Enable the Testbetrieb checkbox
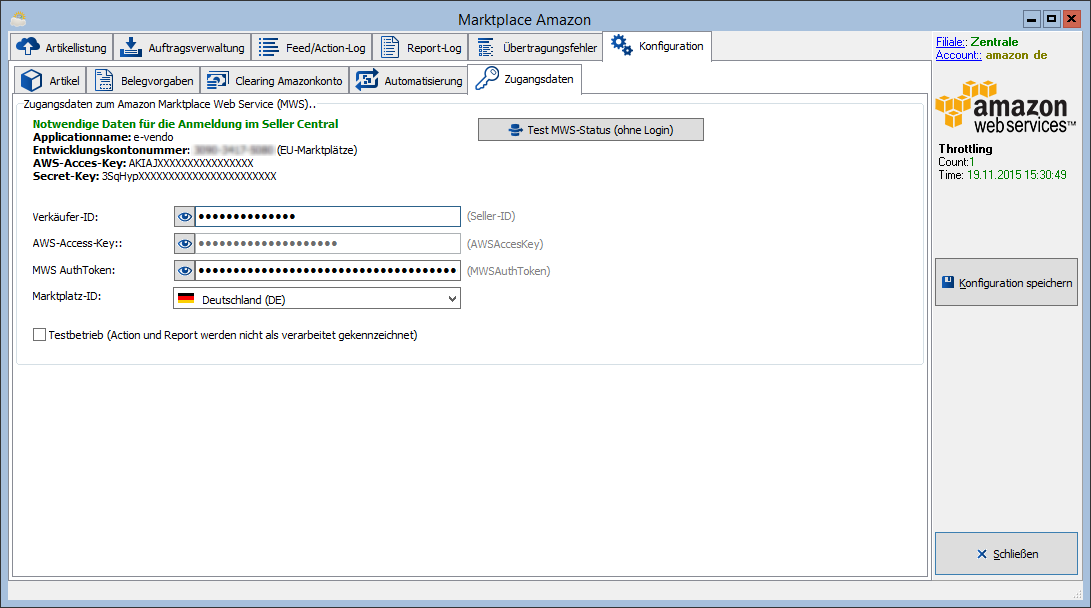 pos(40,335)
